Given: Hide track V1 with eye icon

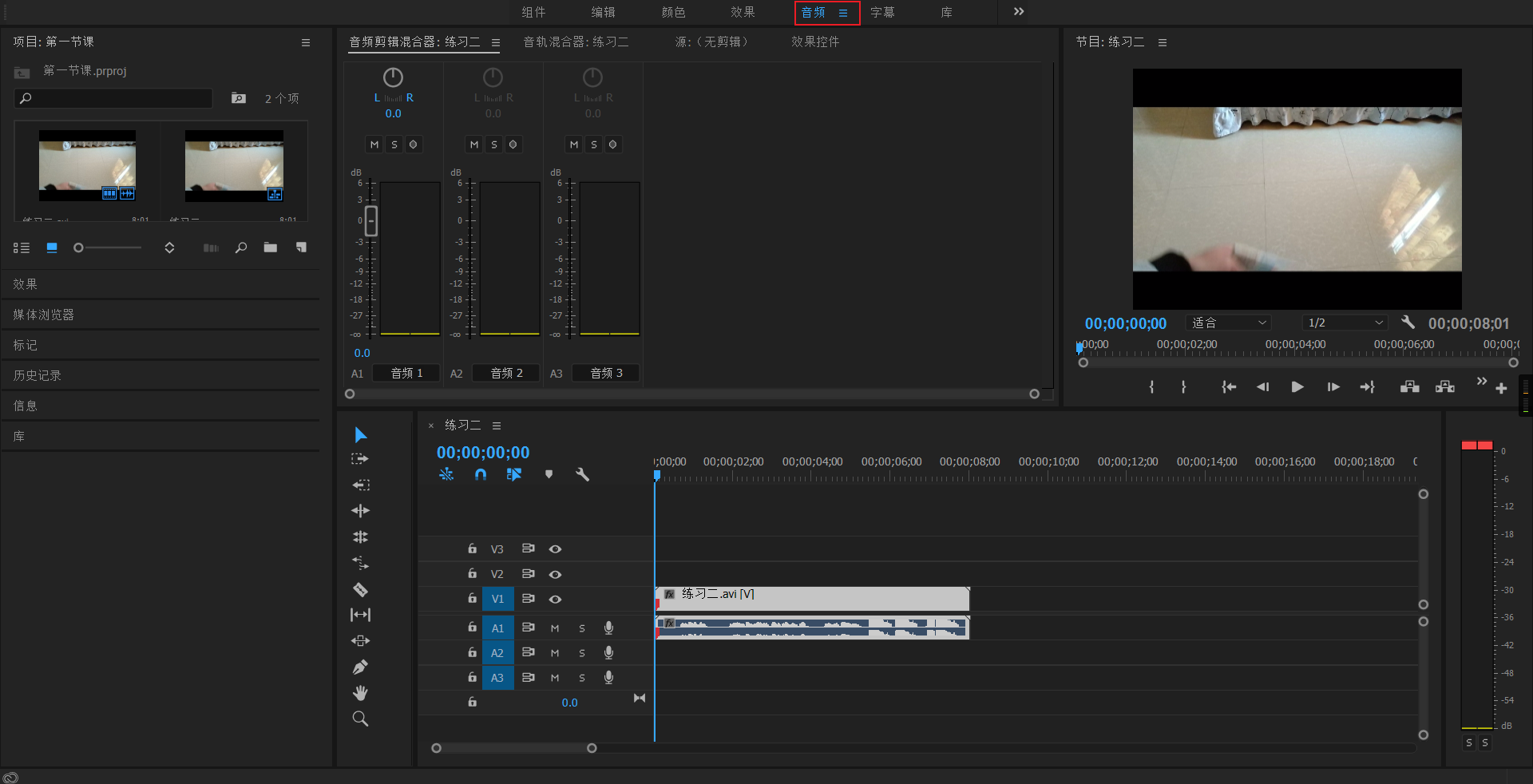Looking at the screenshot, I should [x=555, y=599].
